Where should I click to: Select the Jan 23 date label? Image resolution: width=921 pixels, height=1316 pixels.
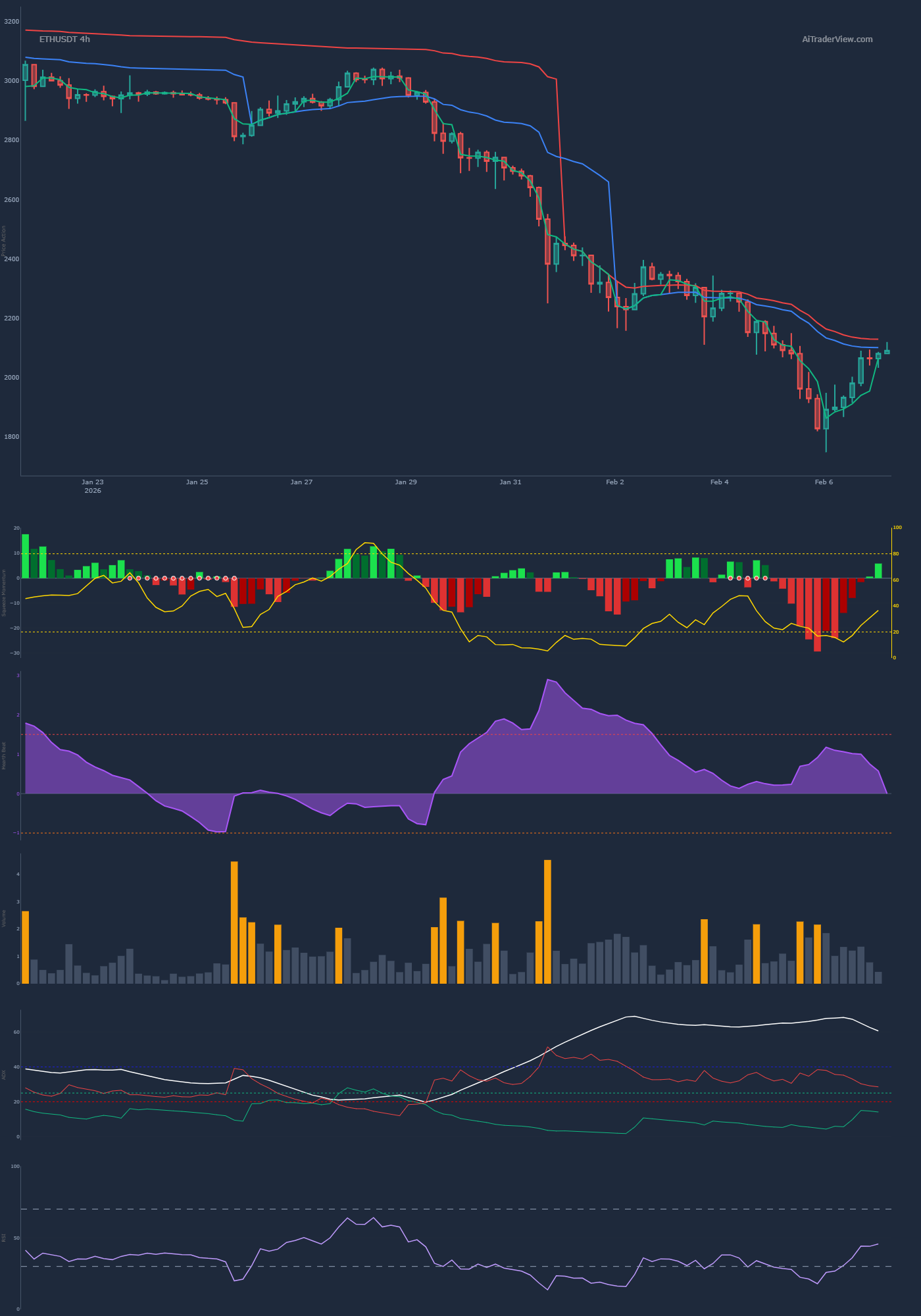[x=93, y=482]
